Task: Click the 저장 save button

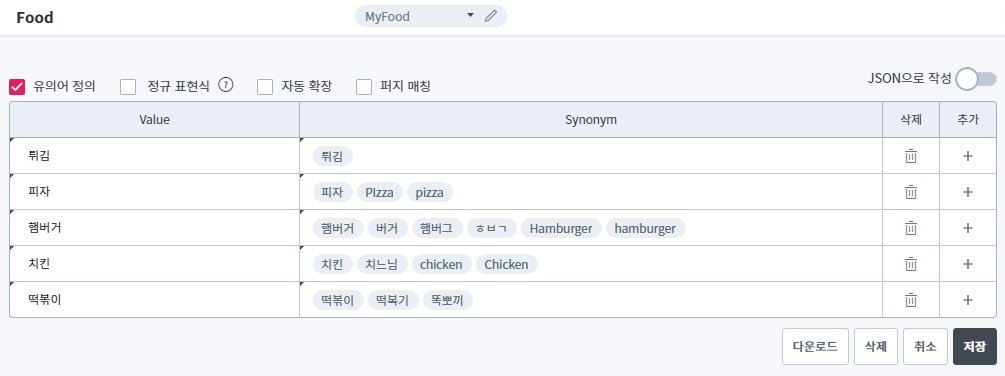Action: coord(975,347)
